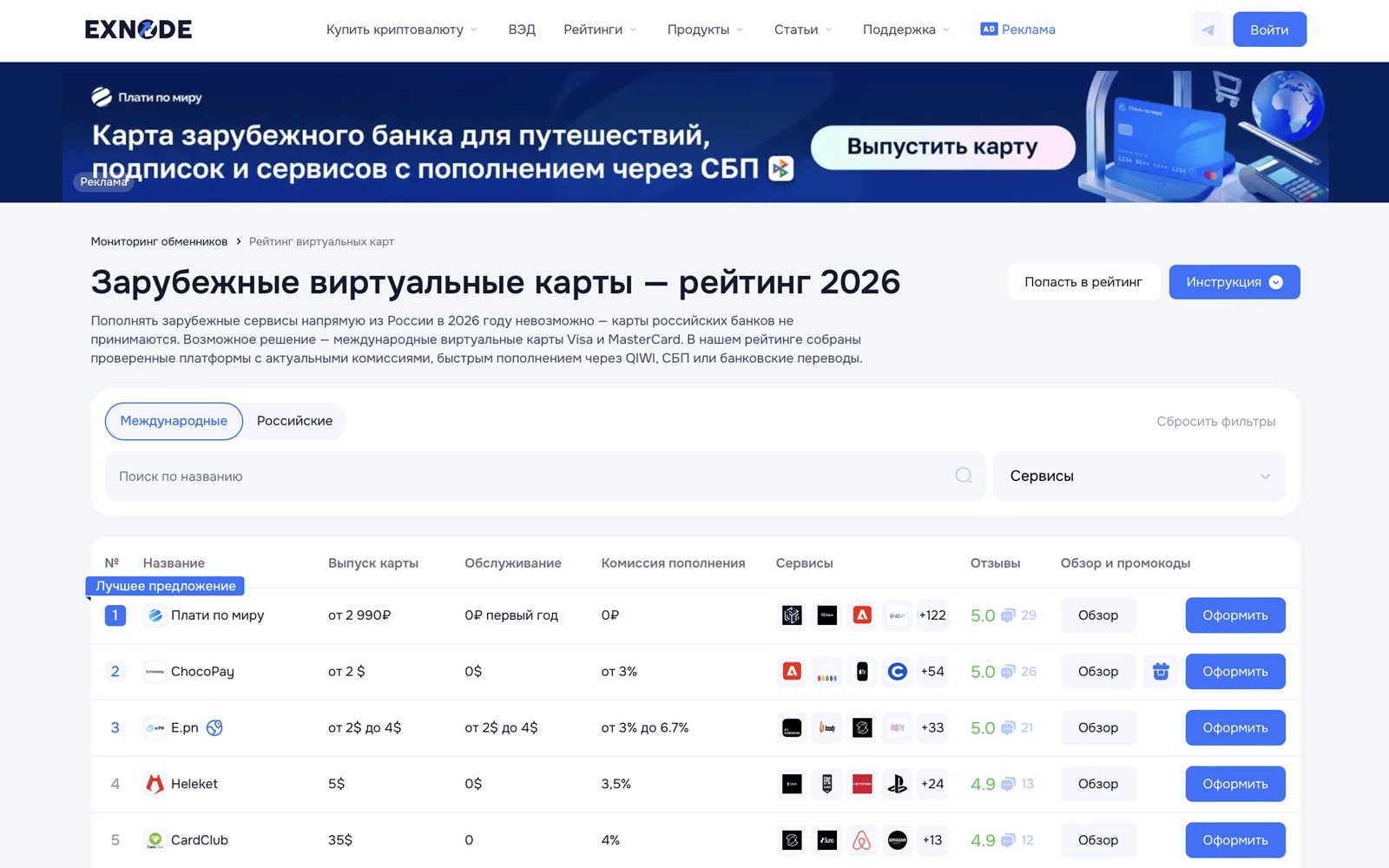The width and height of the screenshot is (1389, 868).
Task: Click the Airbnb icon in CardClub row
Action: 862,840
